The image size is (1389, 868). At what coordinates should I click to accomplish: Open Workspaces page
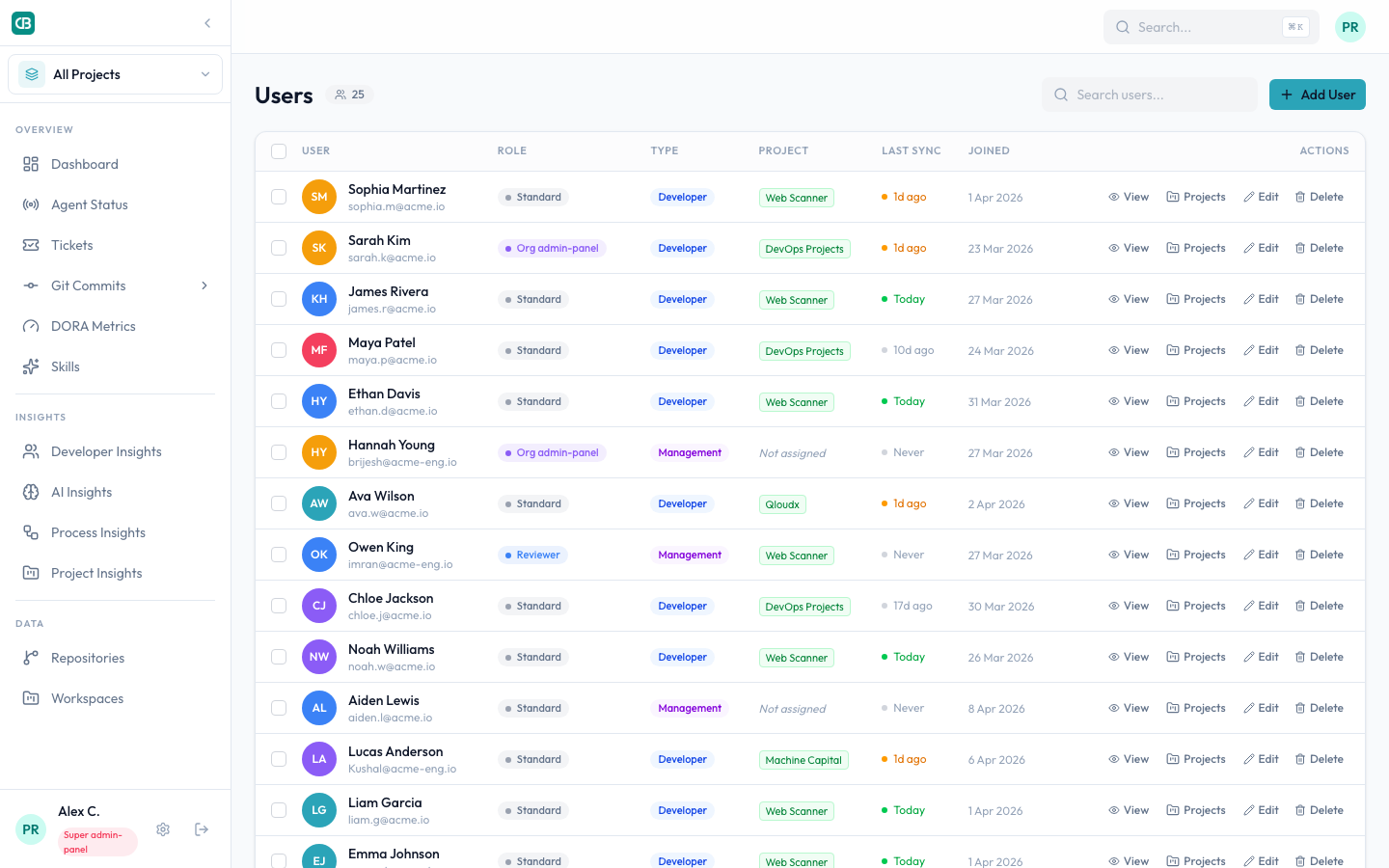(115, 698)
